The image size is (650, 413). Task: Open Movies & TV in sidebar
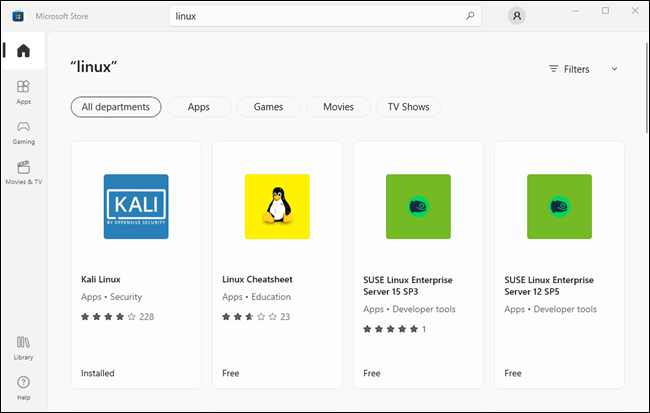coord(24,172)
